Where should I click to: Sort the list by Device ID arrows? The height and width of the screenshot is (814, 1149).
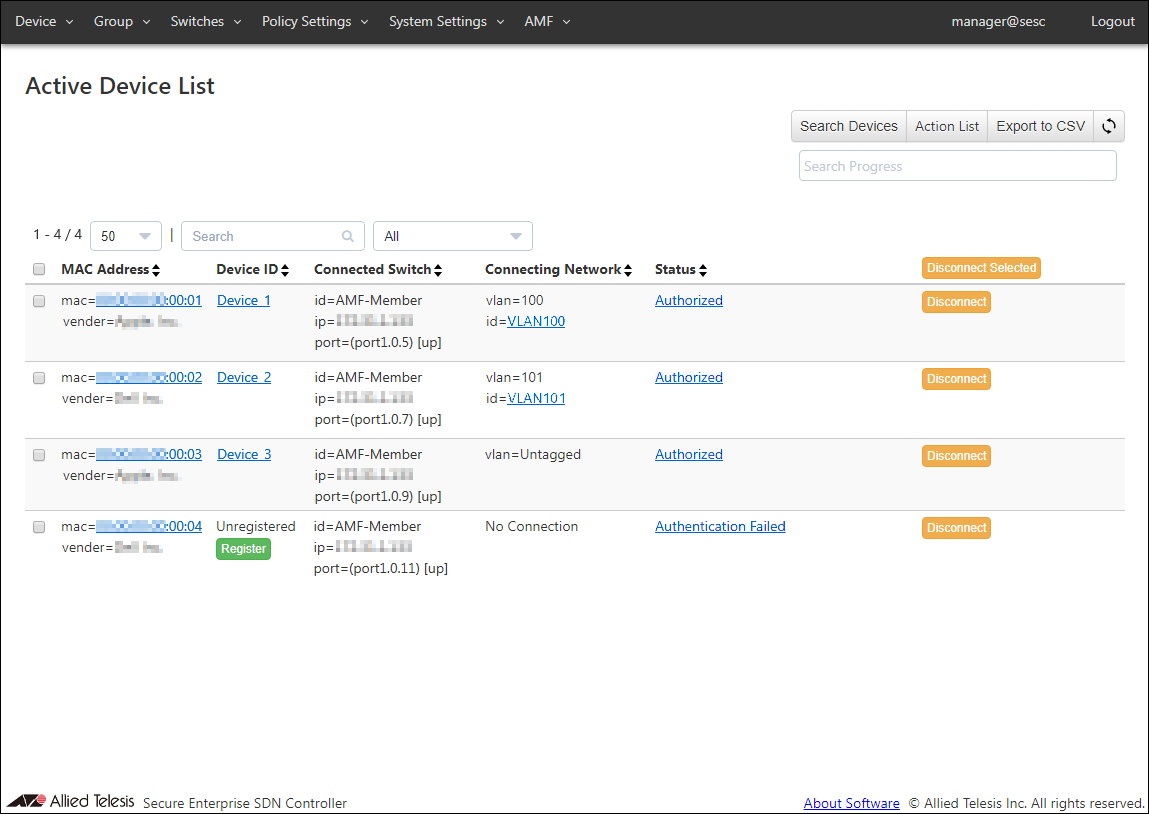click(x=285, y=270)
